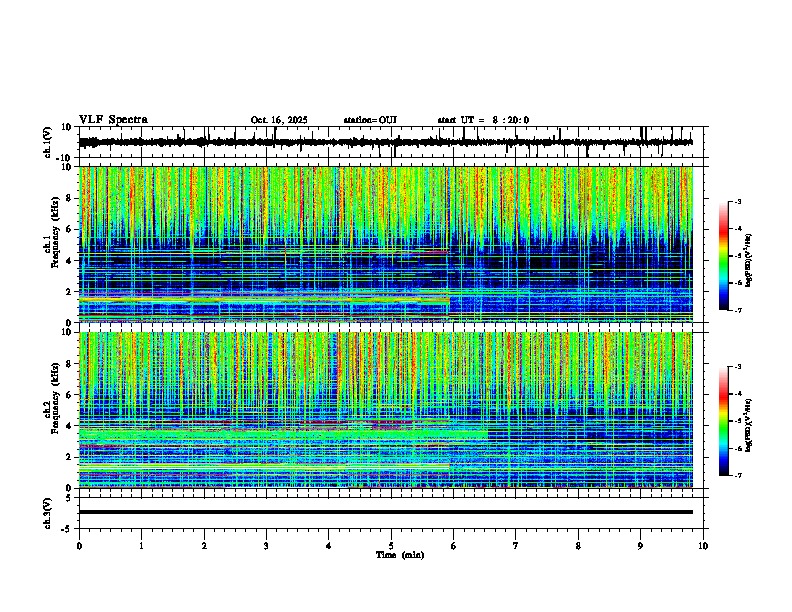The width and height of the screenshot is (792, 612).
Task: Click the "ch.1(V)" waveform axis label
Action: click(48, 142)
